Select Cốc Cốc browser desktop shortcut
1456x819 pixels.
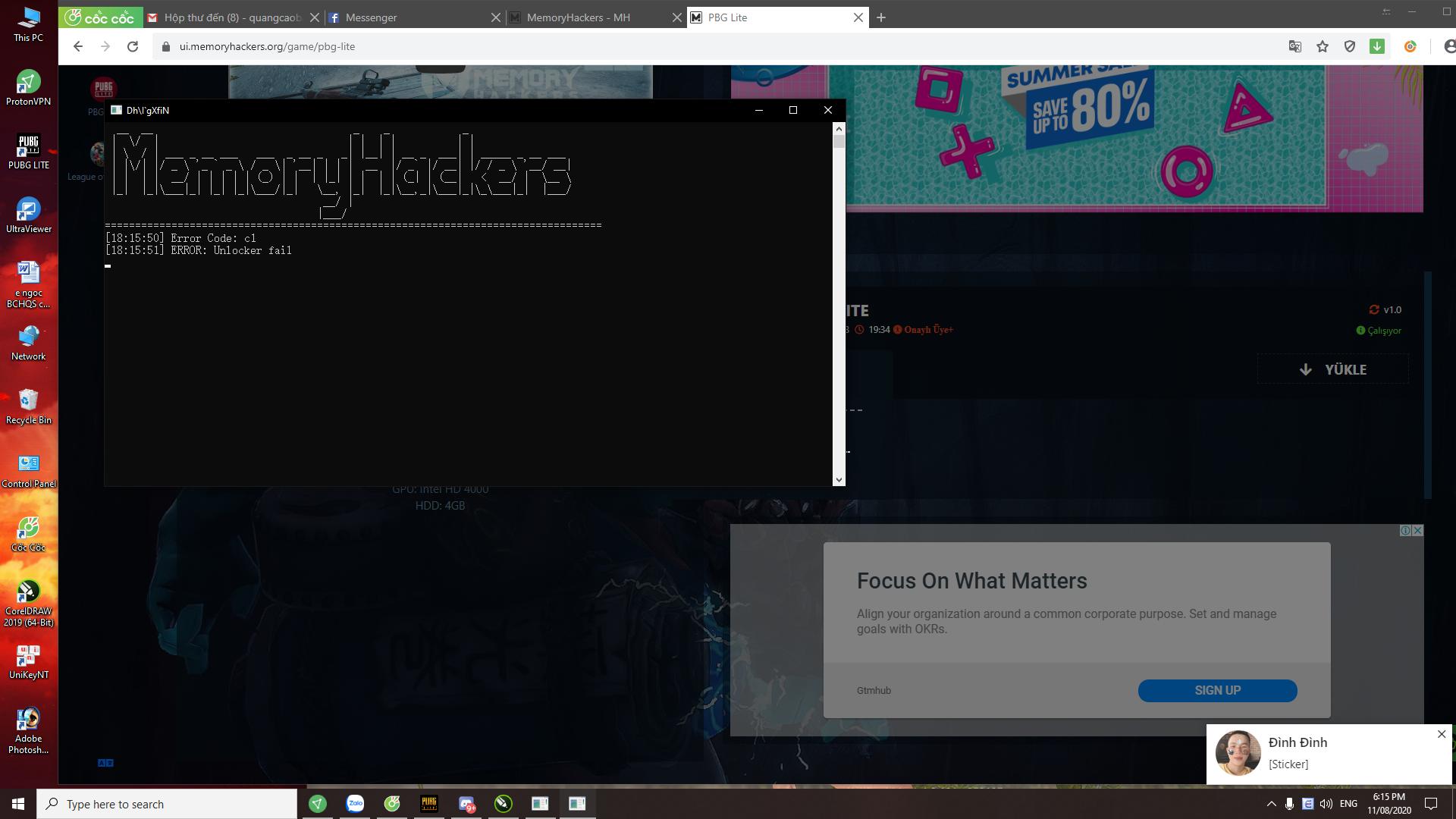tap(28, 533)
